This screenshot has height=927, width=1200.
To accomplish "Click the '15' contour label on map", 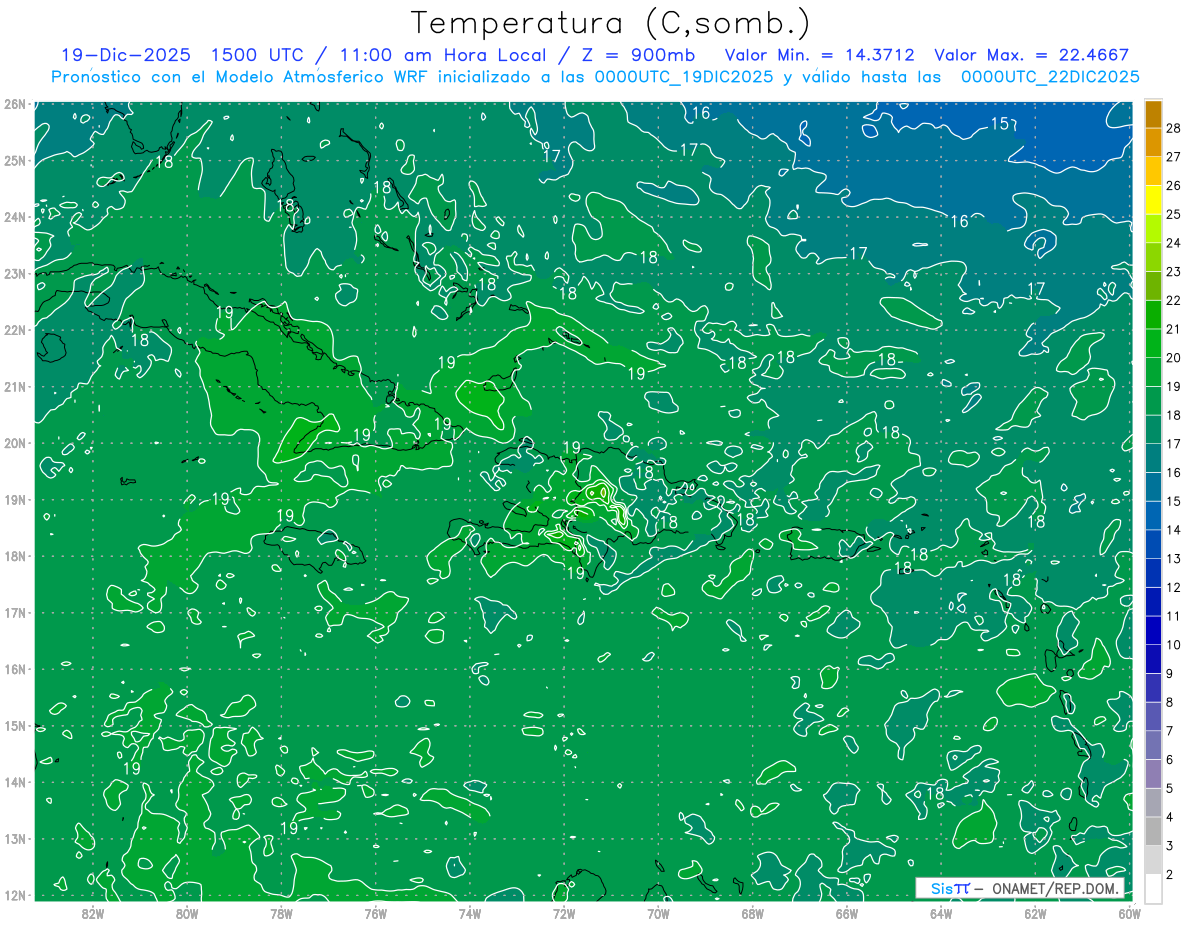I will (999, 124).
